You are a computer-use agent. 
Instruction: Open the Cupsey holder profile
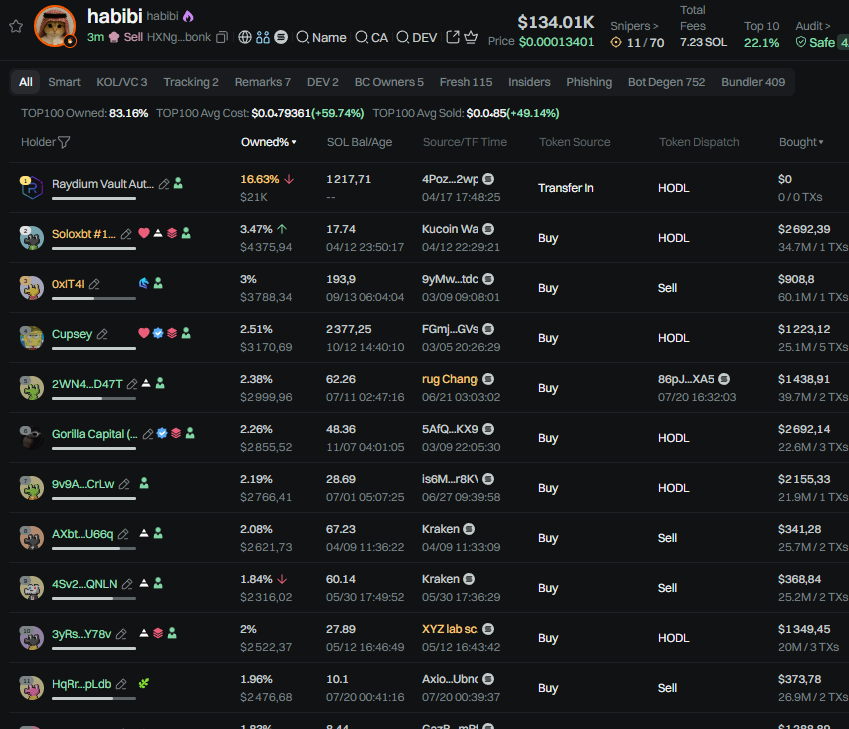tap(72, 334)
